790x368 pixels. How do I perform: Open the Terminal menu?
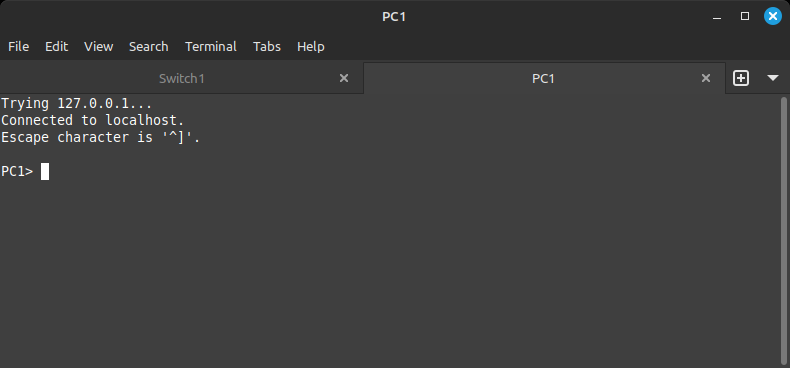coord(211,46)
